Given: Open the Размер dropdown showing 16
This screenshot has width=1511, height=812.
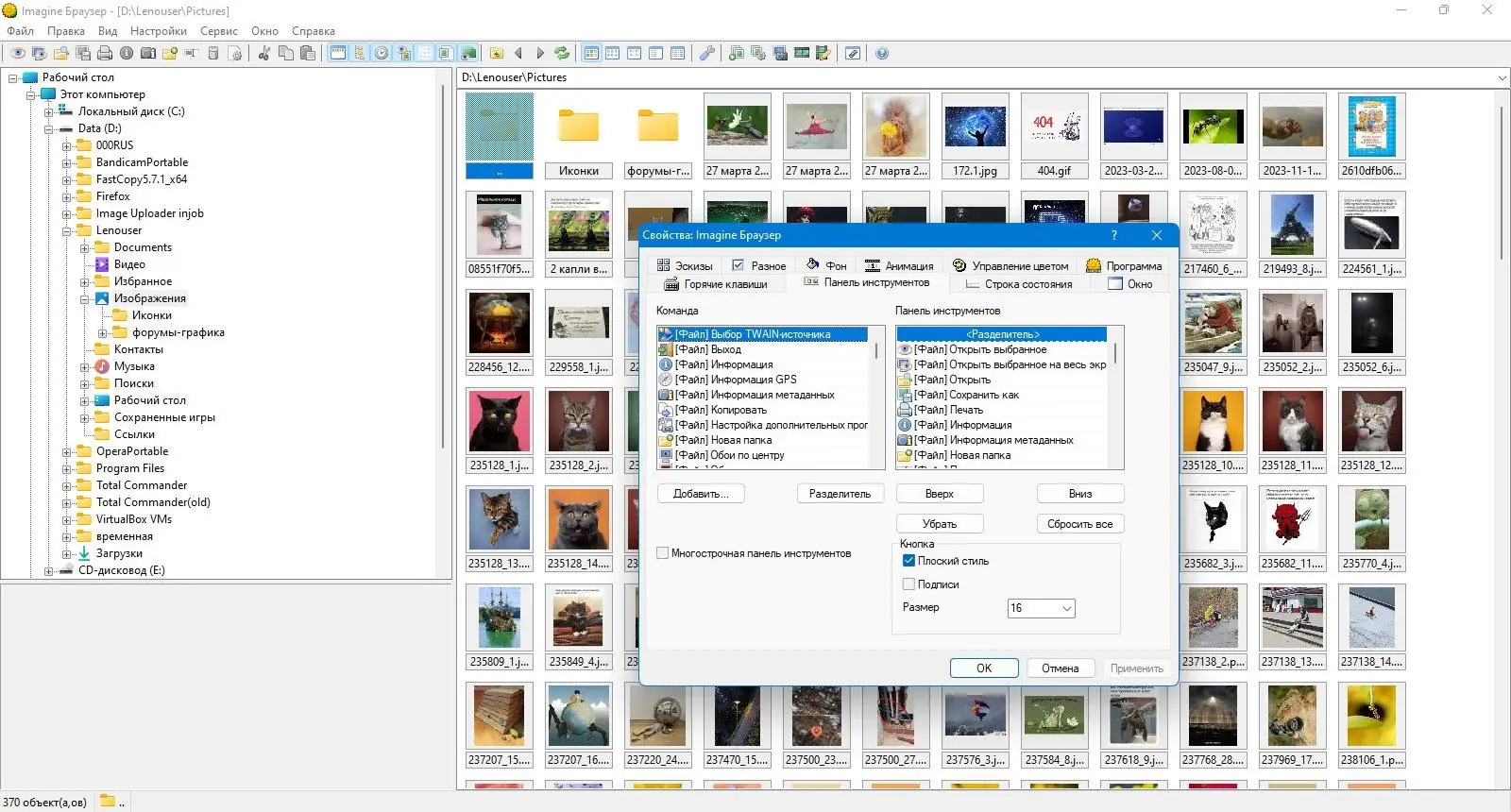Looking at the screenshot, I should (1042, 608).
